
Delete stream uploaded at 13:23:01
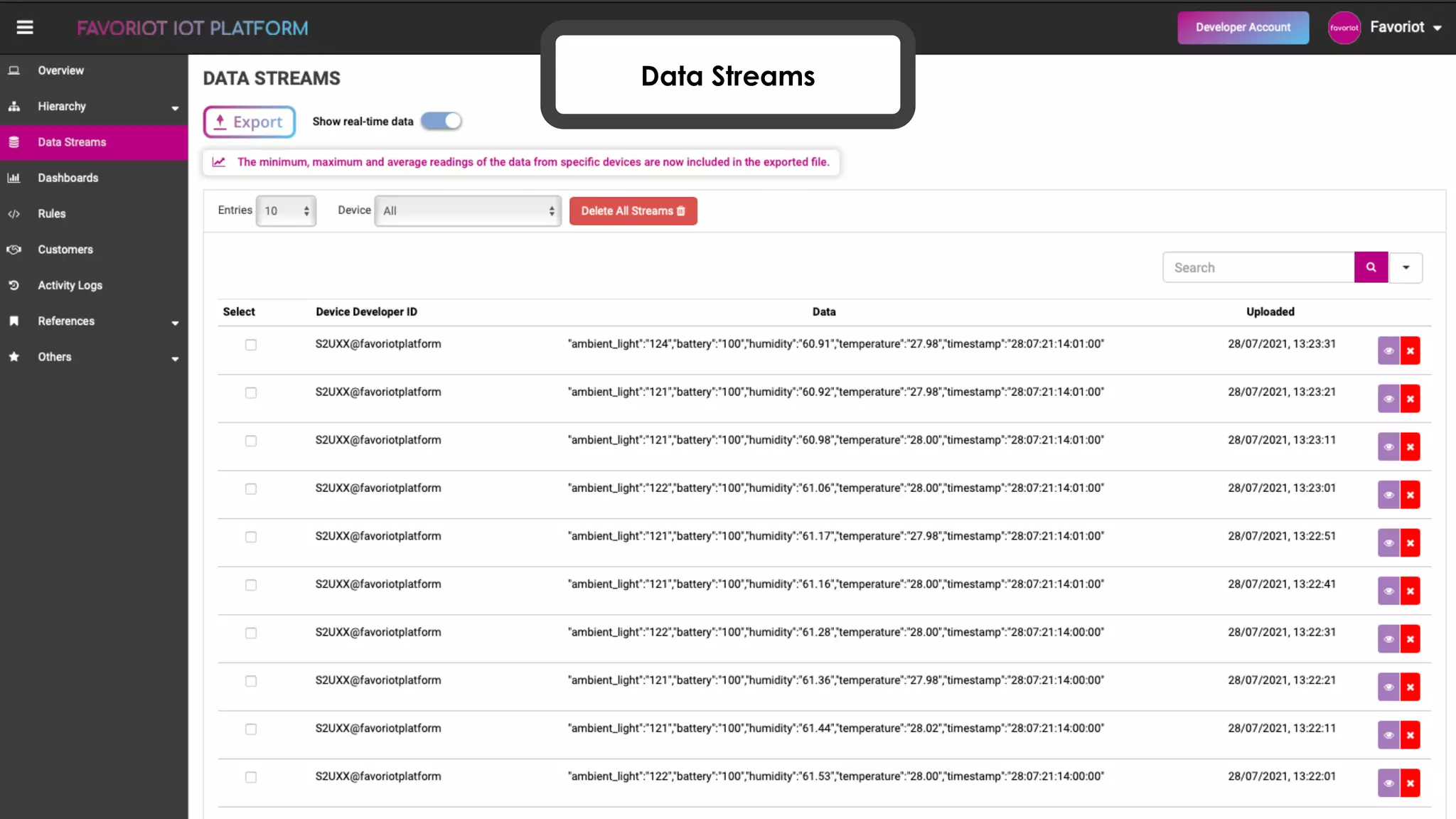point(1410,495)
